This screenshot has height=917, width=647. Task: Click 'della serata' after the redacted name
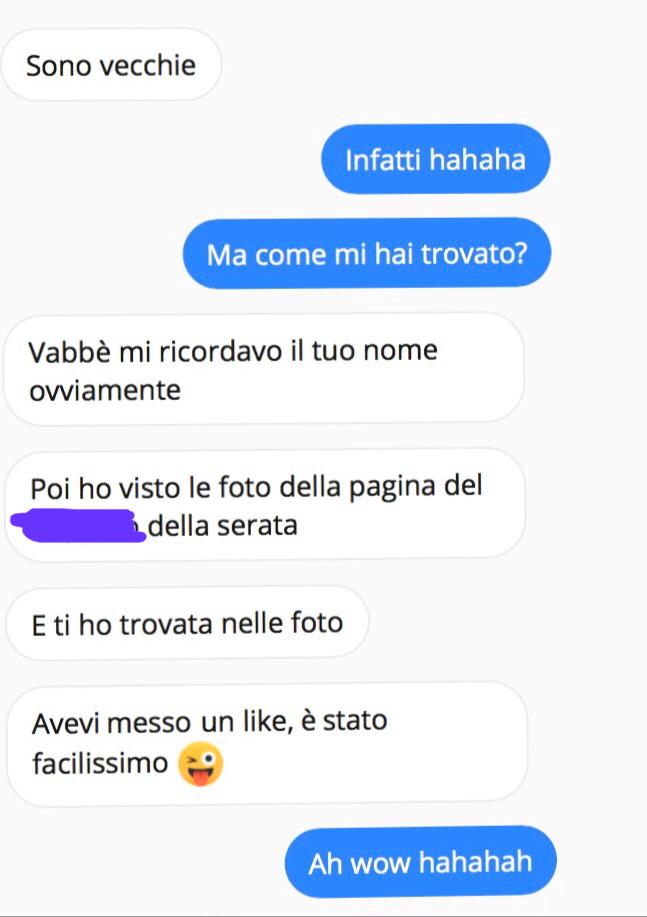pyautogui.click(x=222, y=525)
